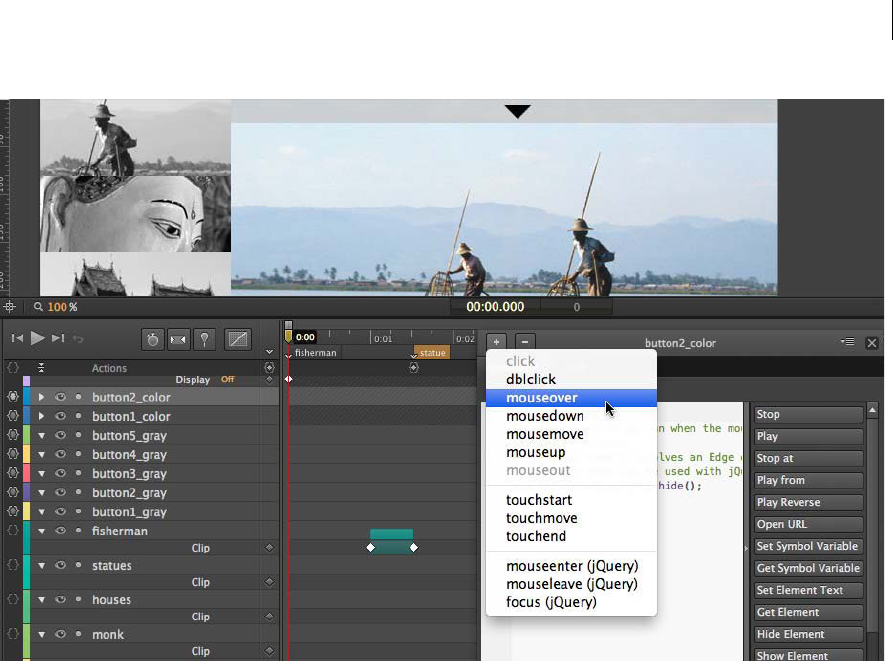Choose mouseenter (jQuery) from event list
The width and height of the screenshot is (893, 661).
[x=571, y=566]
